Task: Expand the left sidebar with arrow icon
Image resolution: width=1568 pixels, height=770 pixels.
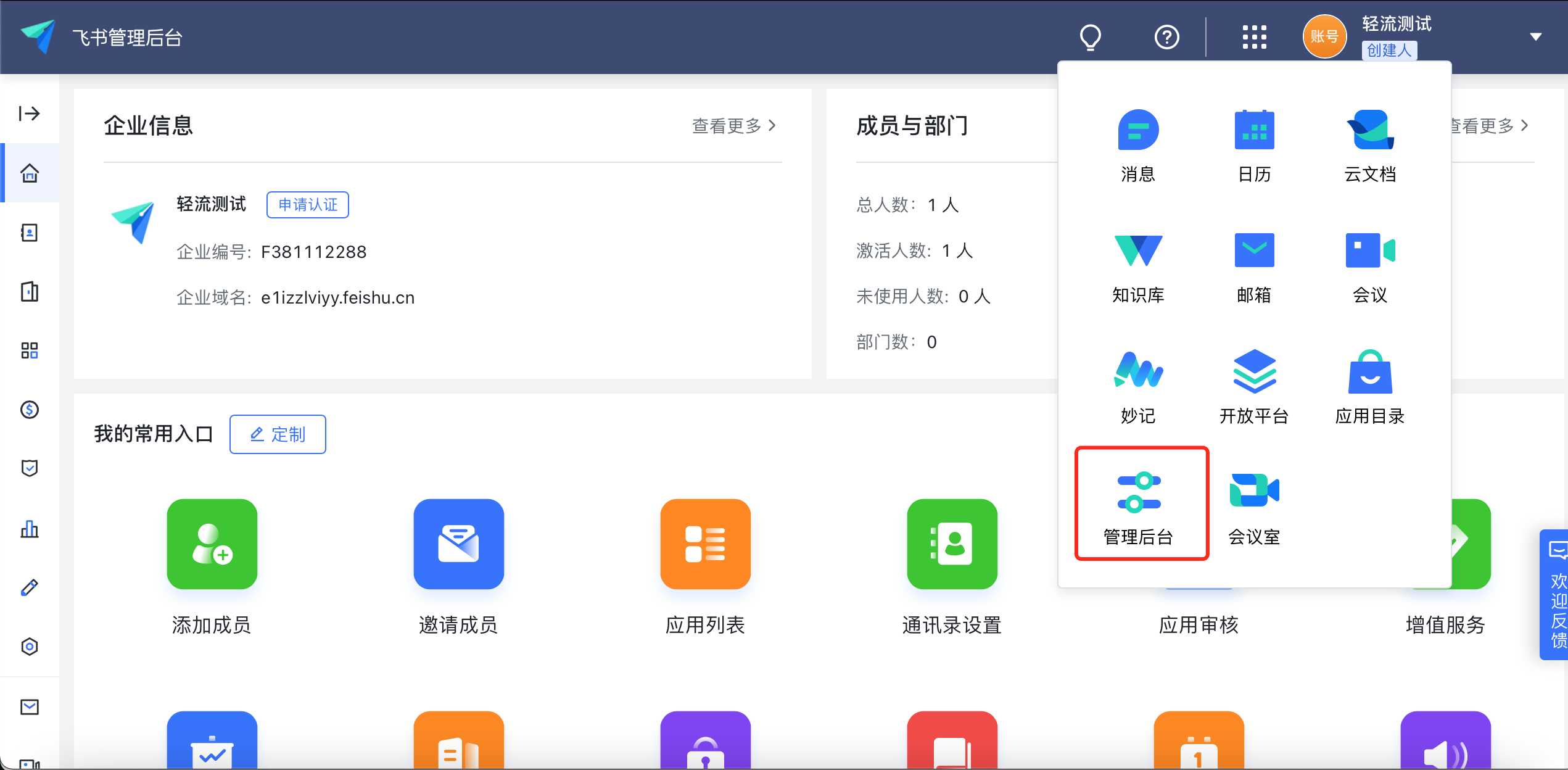Action: click(30, 114)
